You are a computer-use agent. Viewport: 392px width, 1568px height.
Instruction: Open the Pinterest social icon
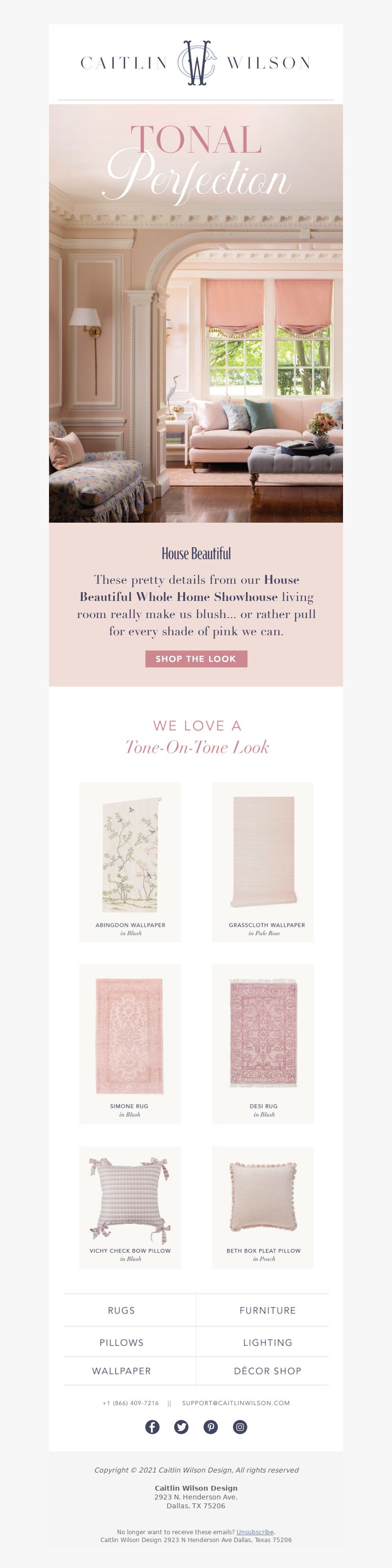click(x=211, y=1427)
